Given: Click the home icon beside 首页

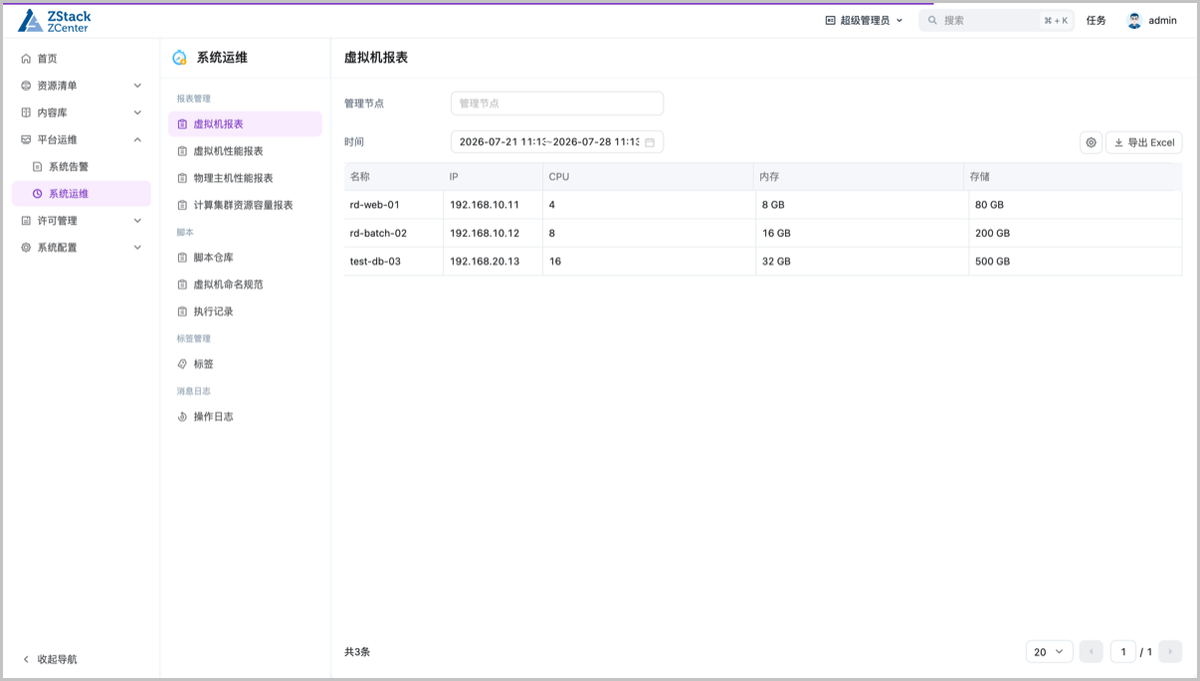Looking at the screenshot, I should coord(26,59).
